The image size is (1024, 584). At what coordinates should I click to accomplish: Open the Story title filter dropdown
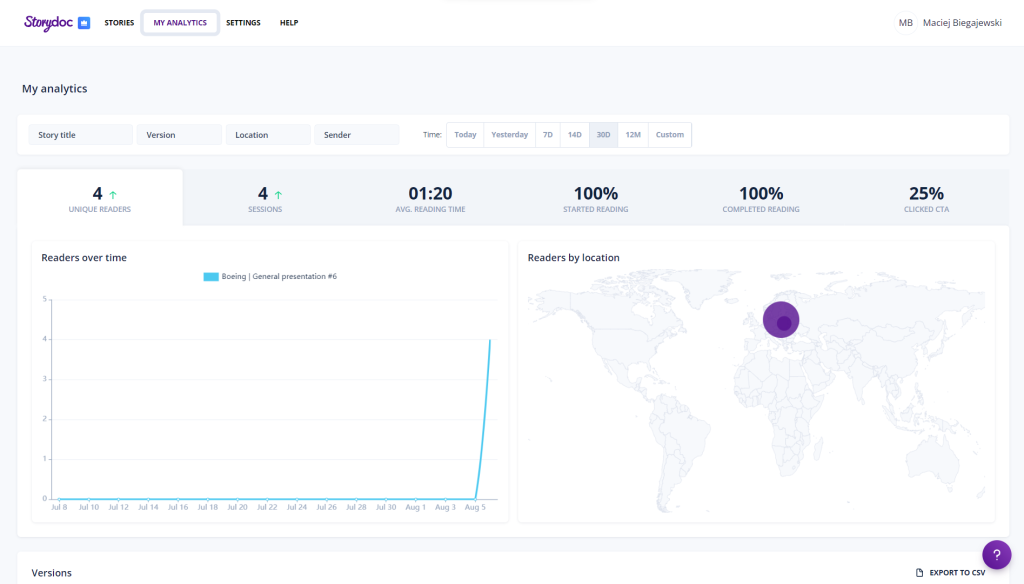point(80,135)
